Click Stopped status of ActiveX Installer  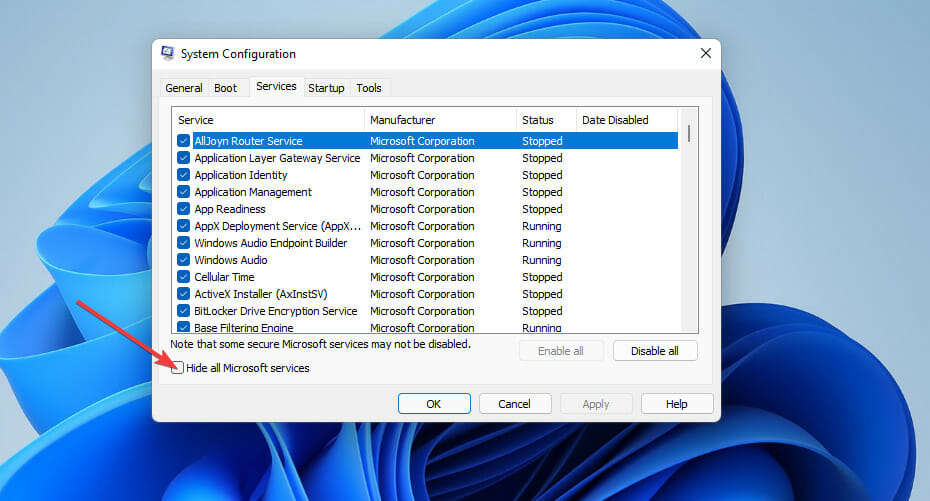point(542,294)
